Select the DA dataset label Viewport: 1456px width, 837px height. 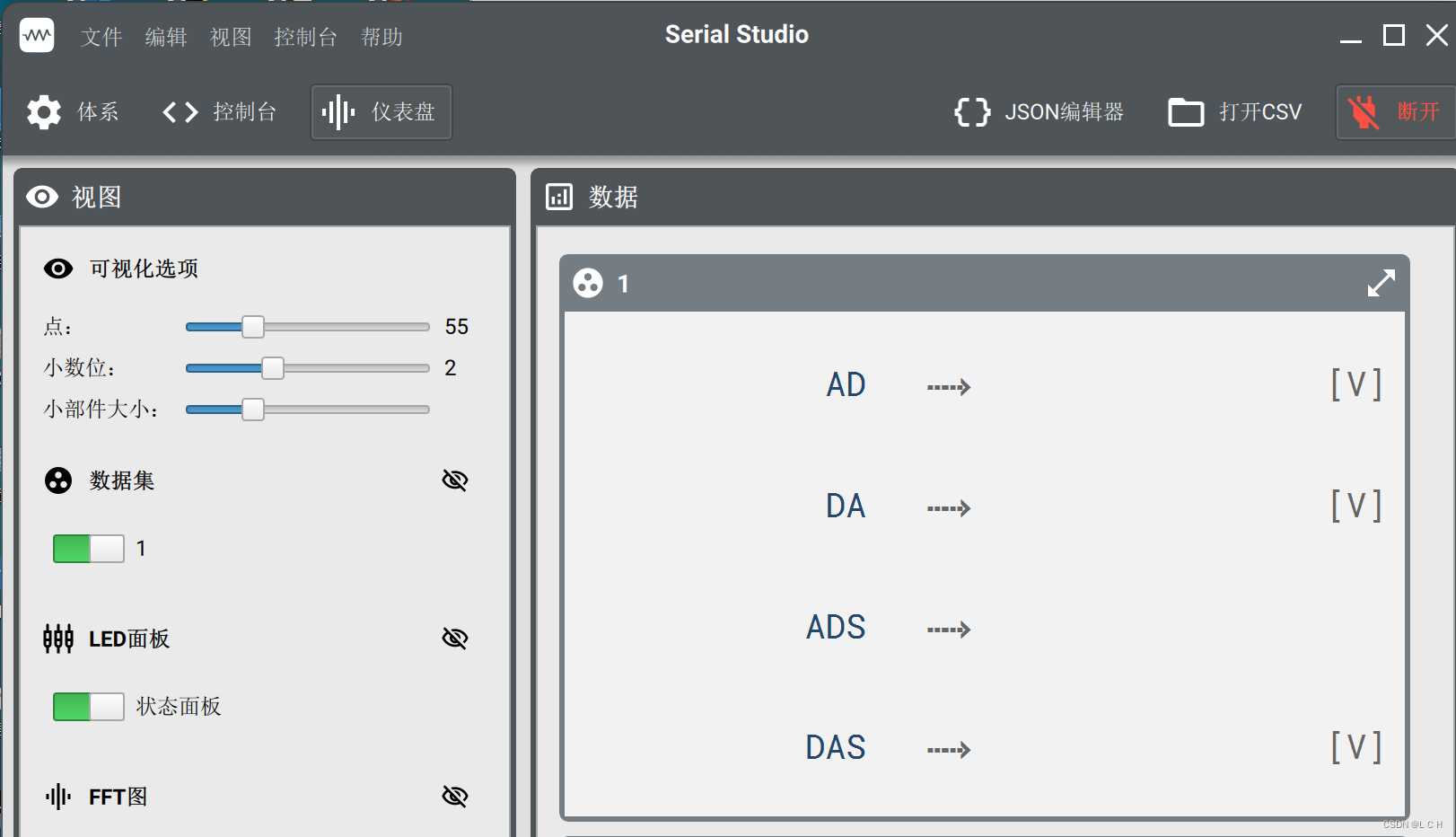click(x=846, y=507)
